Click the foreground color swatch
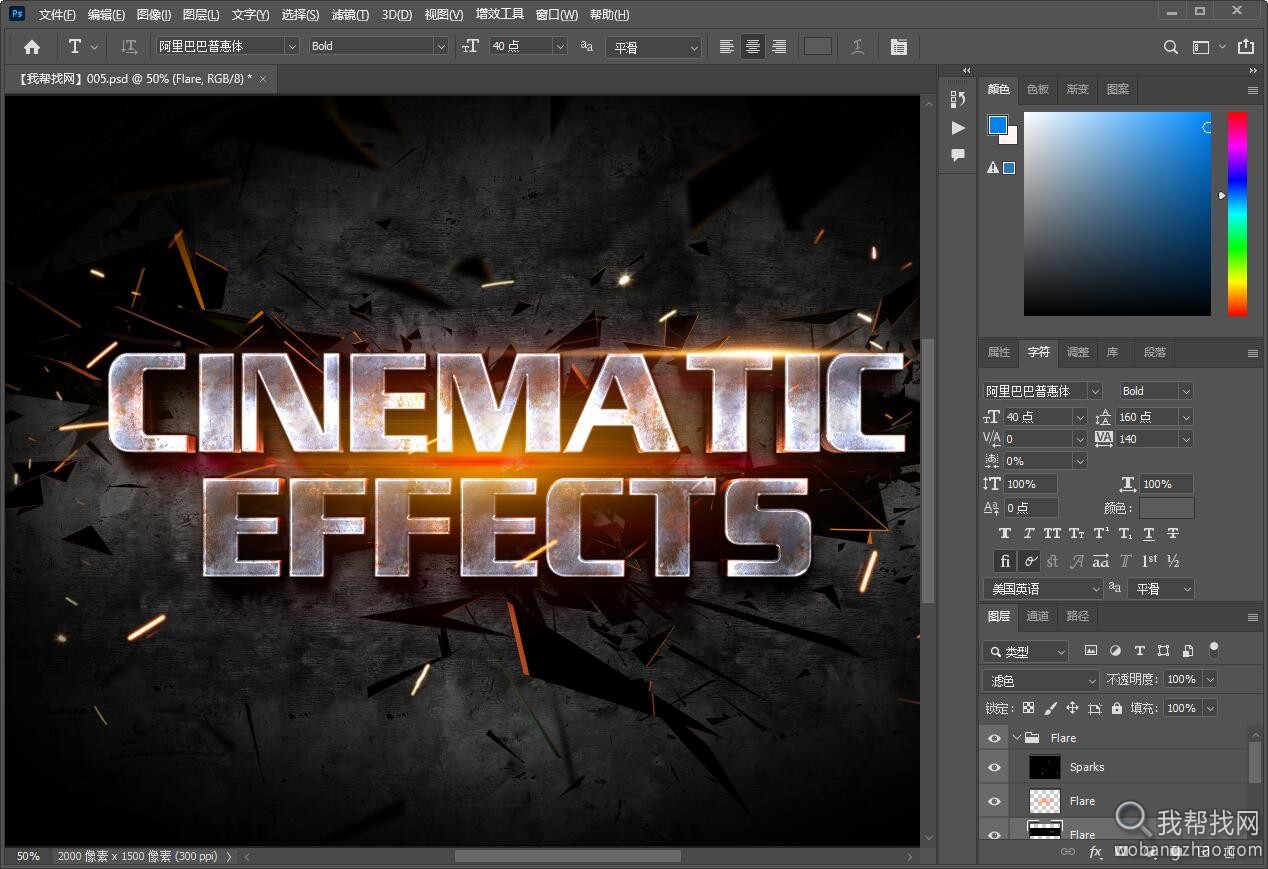The height and width of the screenshot is (869, 1268). pos(998,125)
